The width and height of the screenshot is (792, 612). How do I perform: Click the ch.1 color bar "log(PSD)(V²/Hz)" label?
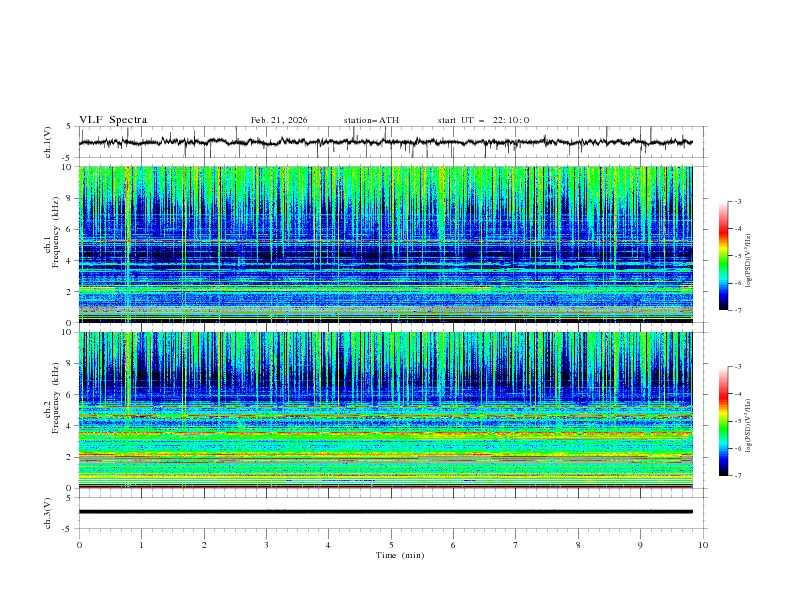pyautogui.click(x=748, y=261)
